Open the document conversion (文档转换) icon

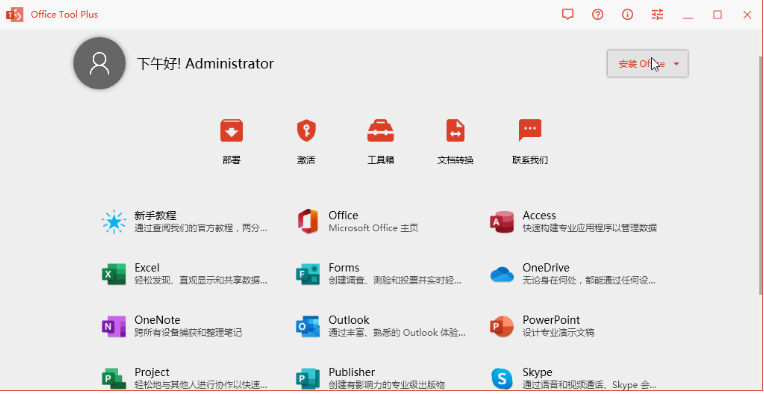(455, 131)
